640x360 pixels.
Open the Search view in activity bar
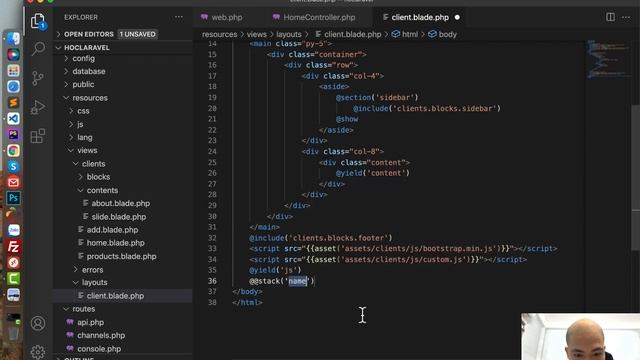coord(38,49)
